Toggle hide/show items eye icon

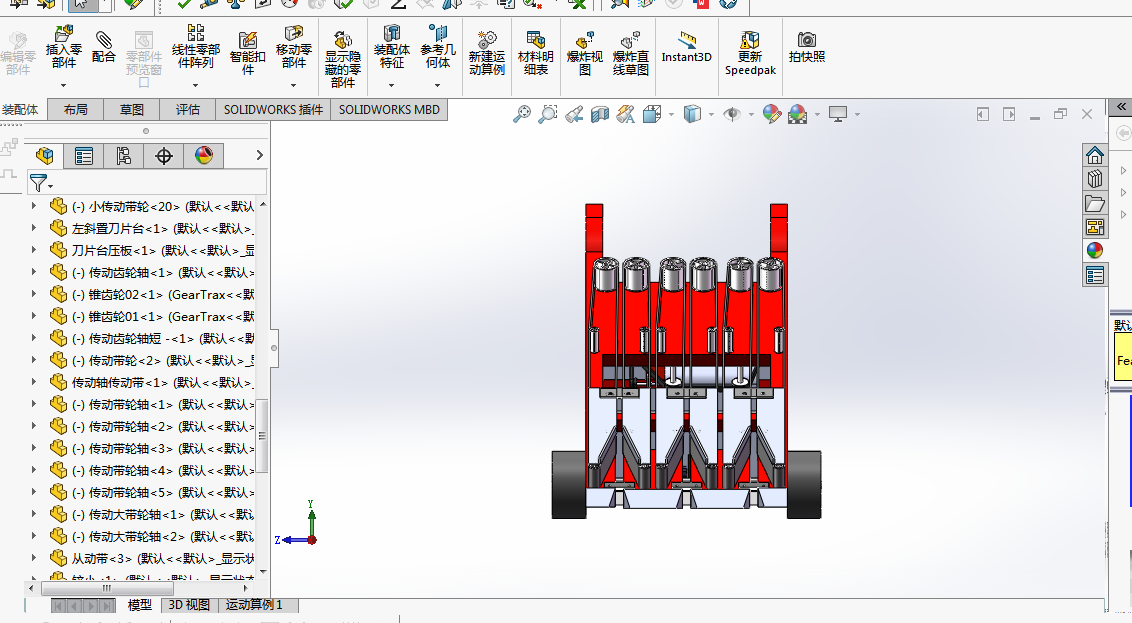(x=732, y=114)
